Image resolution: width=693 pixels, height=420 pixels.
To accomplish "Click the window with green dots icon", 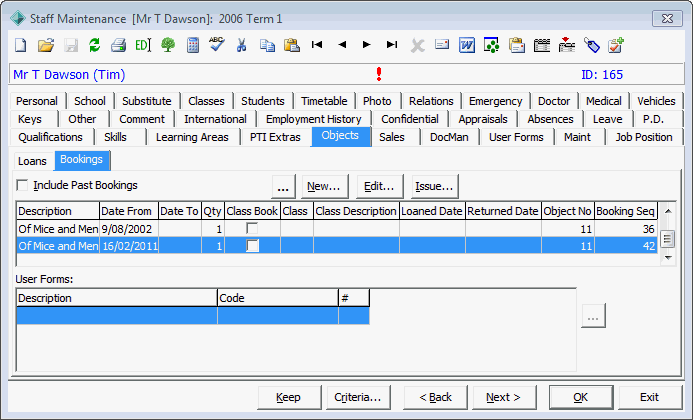I will pos(491,45).
